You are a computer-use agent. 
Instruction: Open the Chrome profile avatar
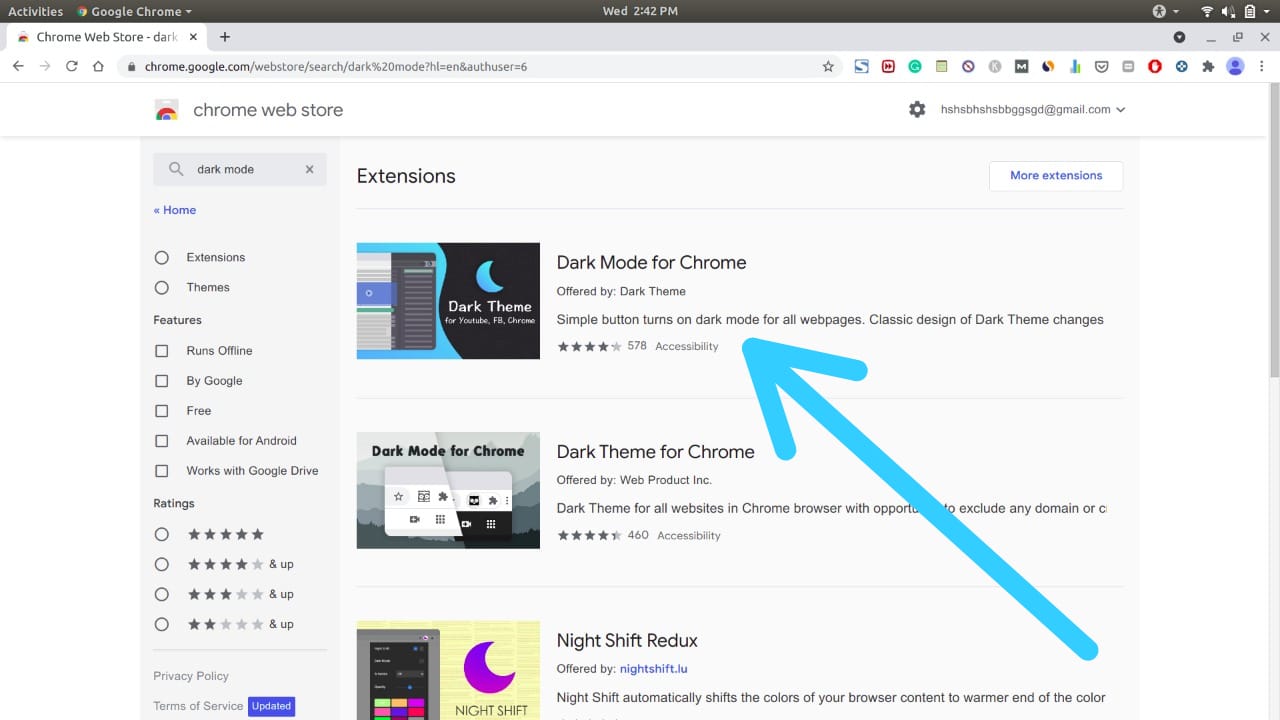click(x=1235, y=66)
